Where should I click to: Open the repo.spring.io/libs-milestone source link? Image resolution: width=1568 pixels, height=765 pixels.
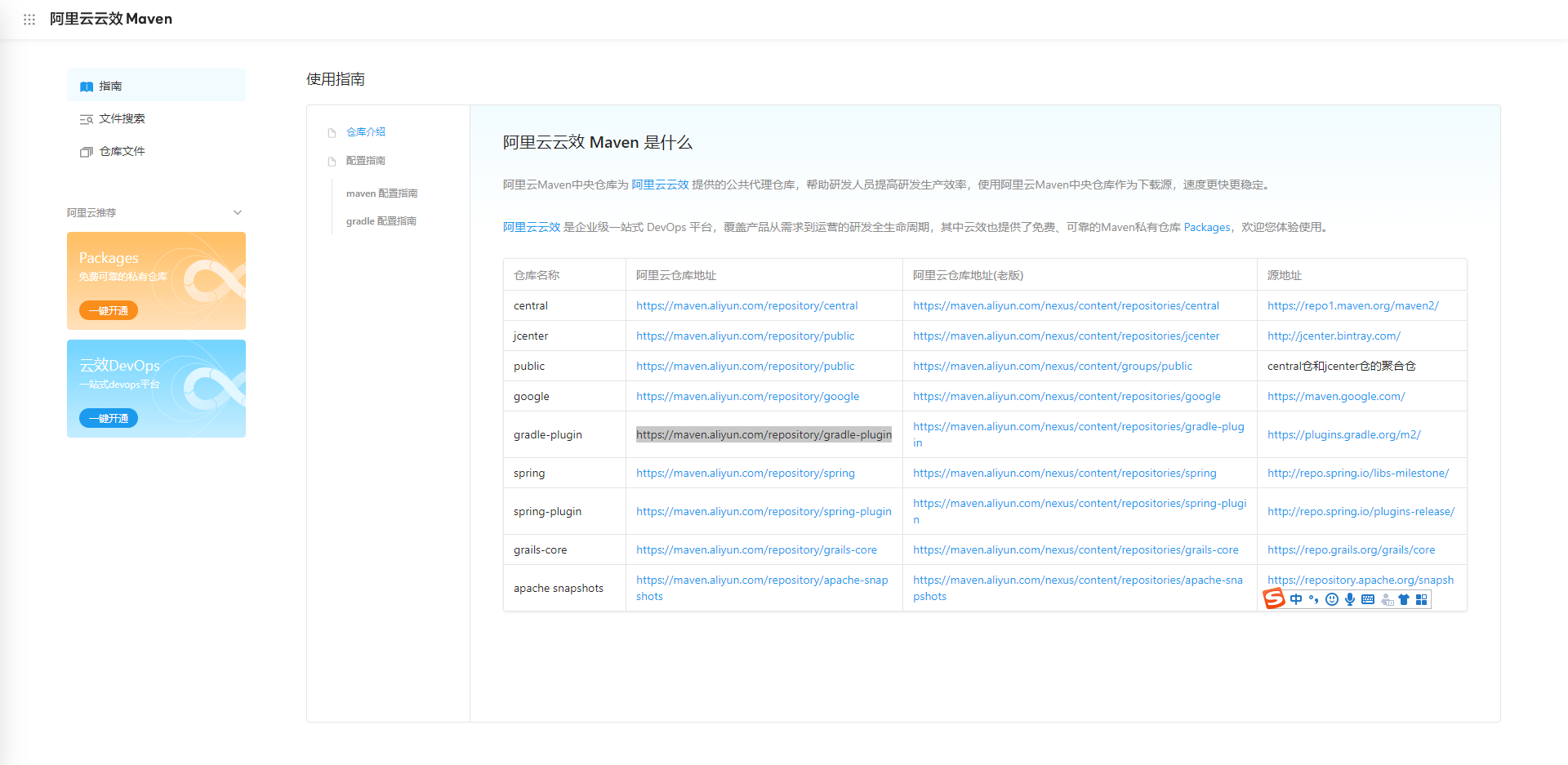(x=1358, y=473)
